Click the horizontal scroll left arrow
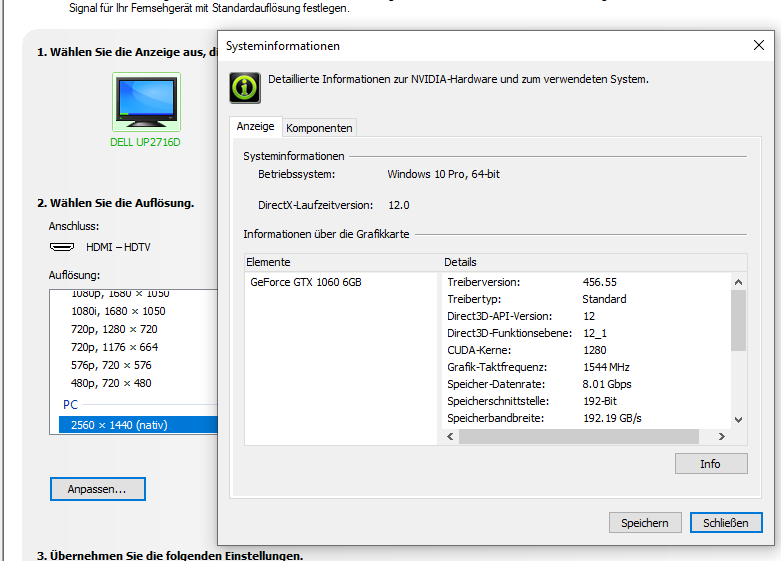This screenshot has width=781, height=561. point(450,436)
